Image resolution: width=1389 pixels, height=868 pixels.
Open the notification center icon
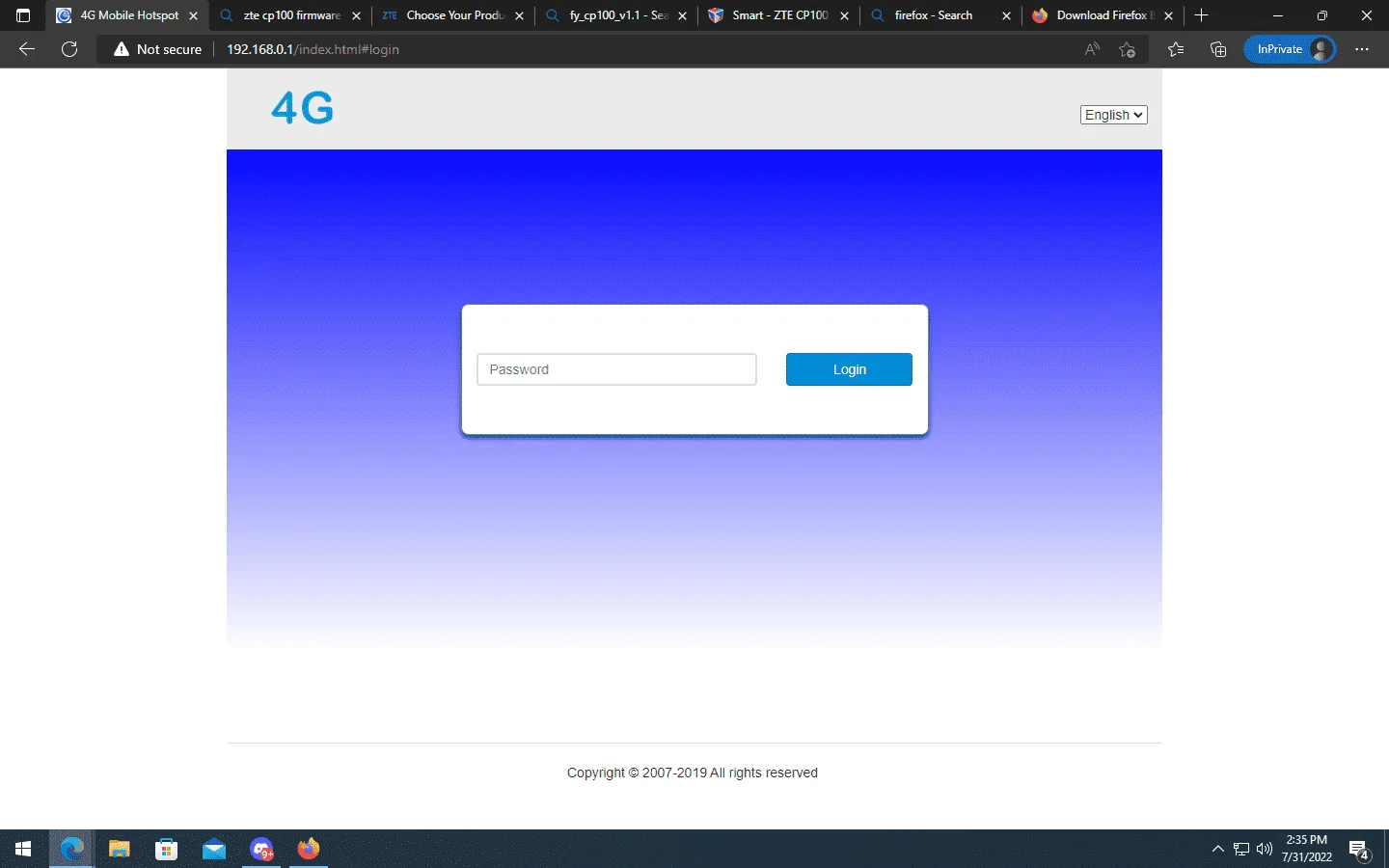tap(1360, 850)
